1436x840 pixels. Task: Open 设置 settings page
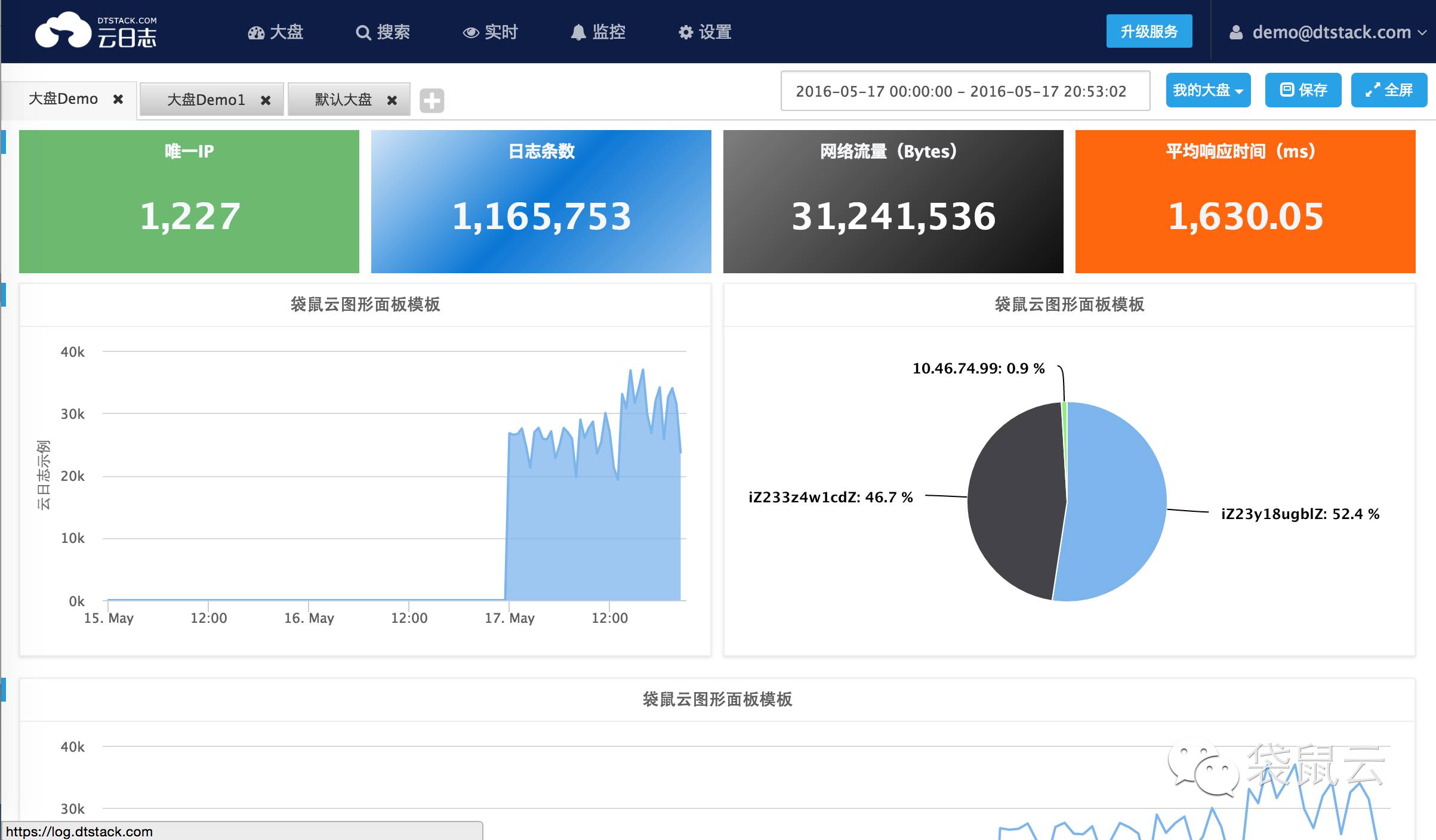click(705, 32)
